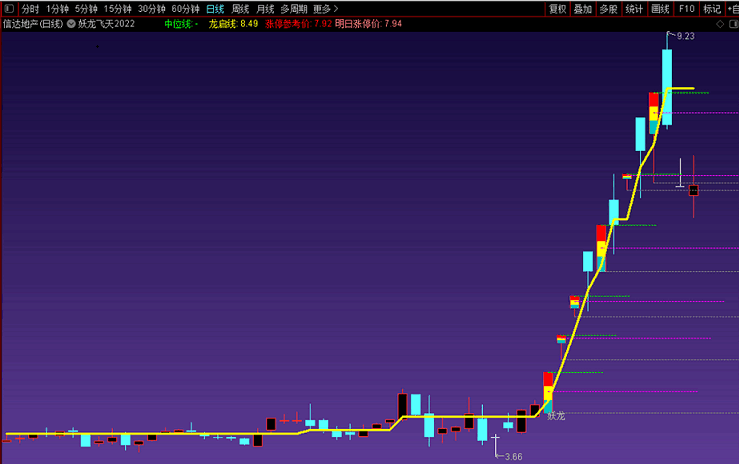Click the 信达地产(日线) stock title
This screenshot has width=739, height=464.
click(x=33, y=24)
